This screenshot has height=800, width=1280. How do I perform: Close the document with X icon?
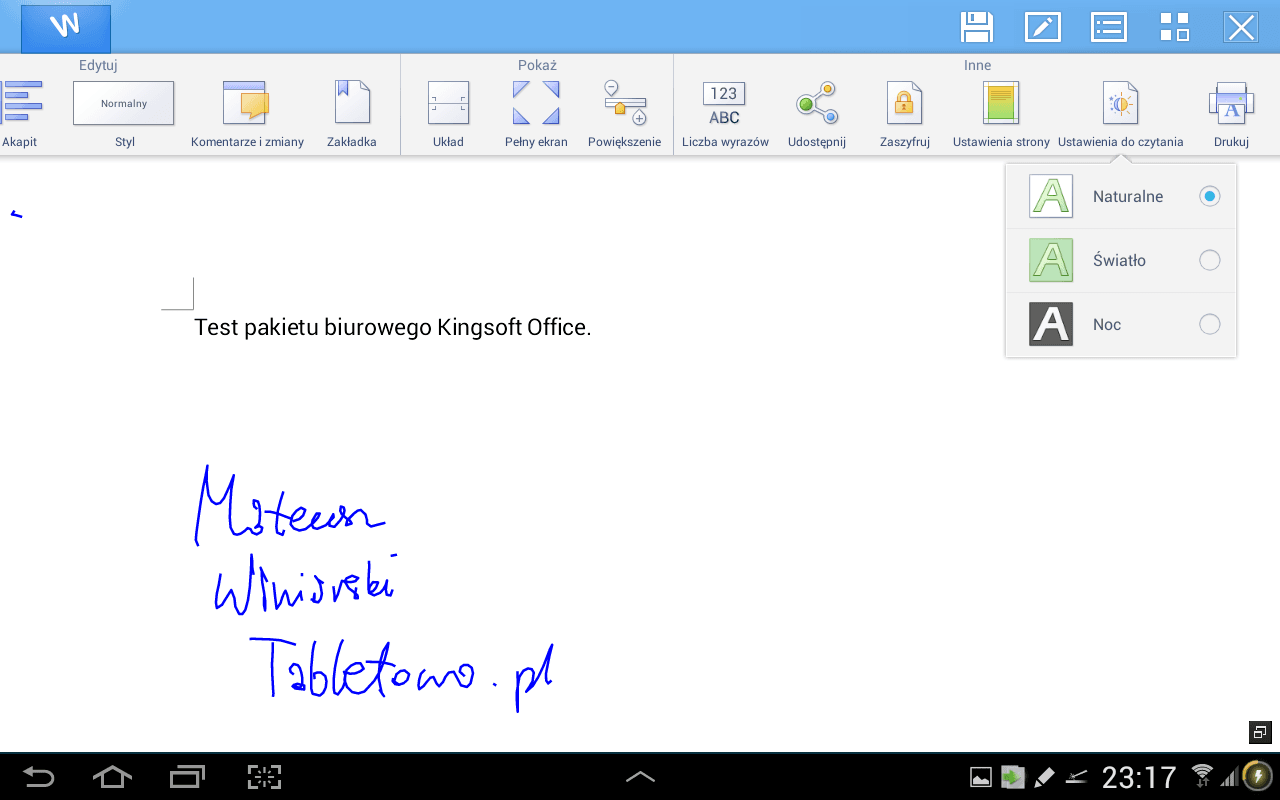pyautogui.click(x=1241, y=27)
